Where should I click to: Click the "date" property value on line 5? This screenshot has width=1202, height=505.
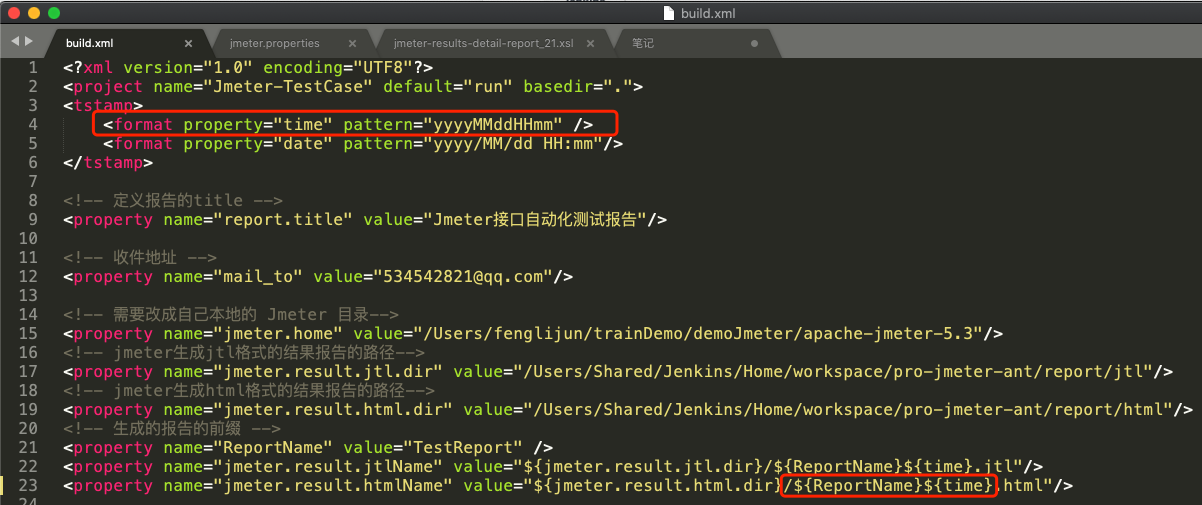pos(303,143)
